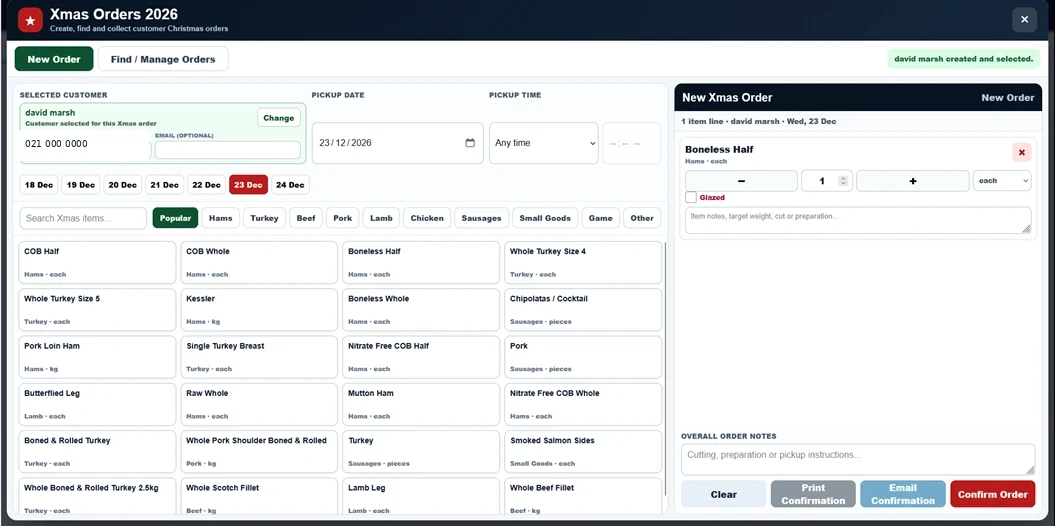Decrease Boneless Half quantity with minus button
1055x526 pixels.
(741, 181)
